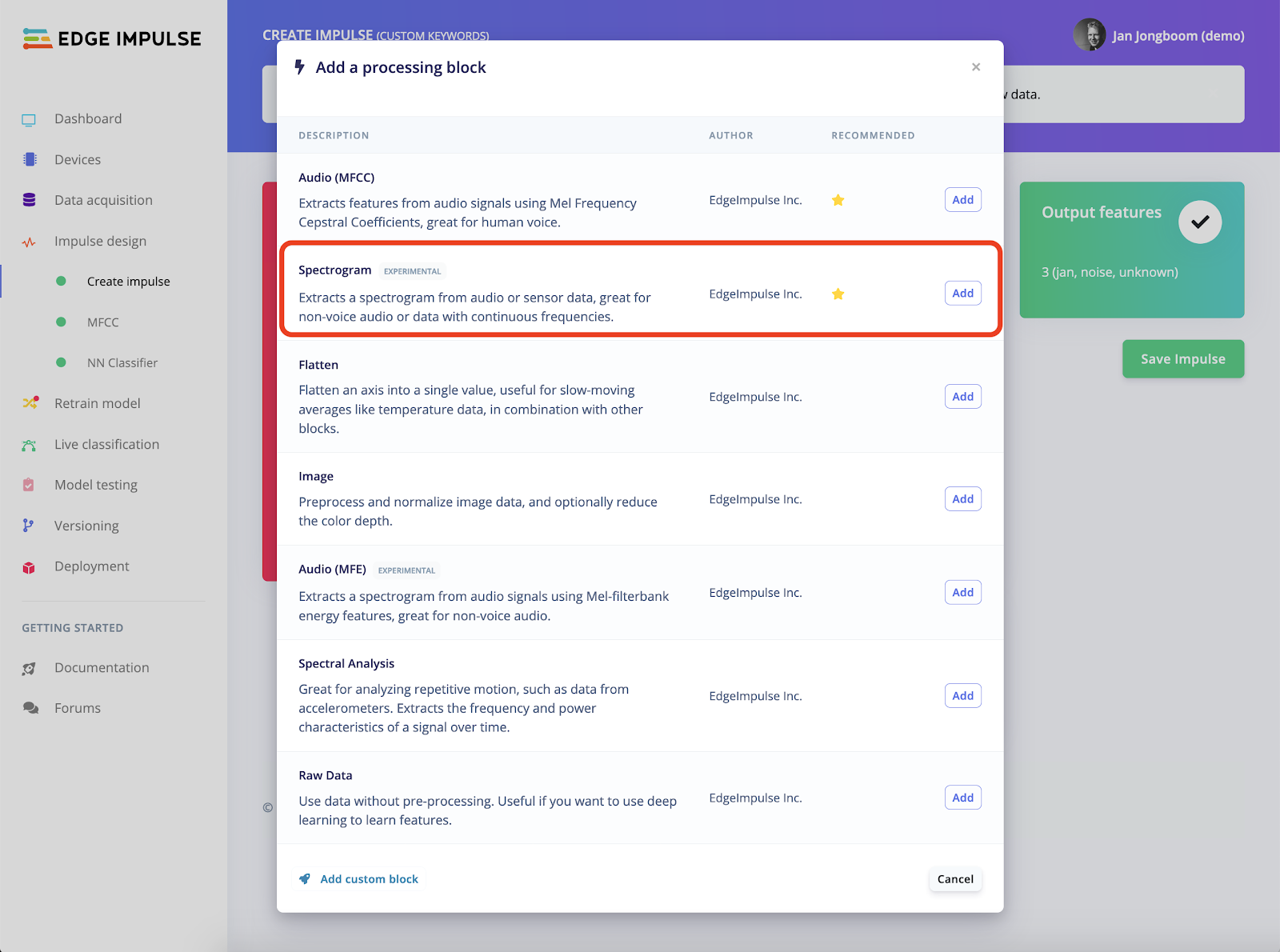The height and width of the screenshot is (952, 1280).
Task: Add the Audio (MFCC) processing block
Action: coord(963,200)
